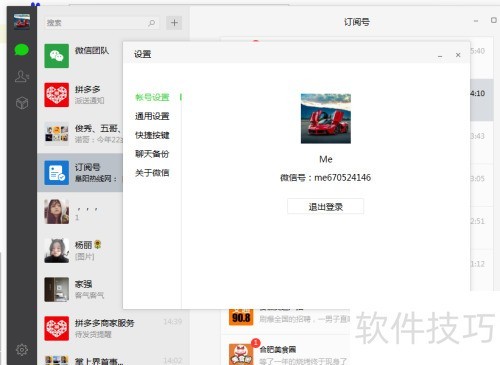Select the 帐号设置 settings tab
The height and width of the screenshot is (365, 500).
pos(152,97)
